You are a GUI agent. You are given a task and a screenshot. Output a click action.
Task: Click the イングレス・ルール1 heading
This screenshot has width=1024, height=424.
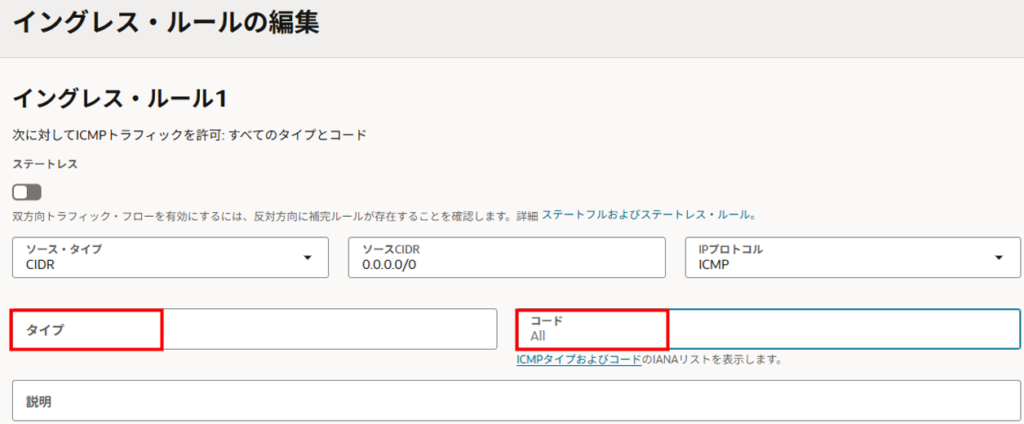pyautogui.click(x=120, y=98)
